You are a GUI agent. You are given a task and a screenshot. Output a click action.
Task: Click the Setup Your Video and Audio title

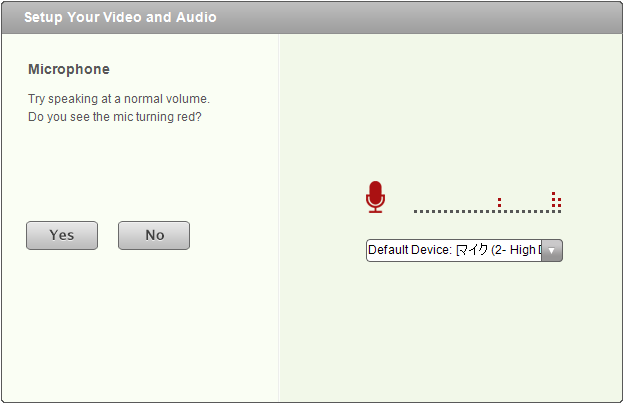pyautogui.click(x=120, y=17)
